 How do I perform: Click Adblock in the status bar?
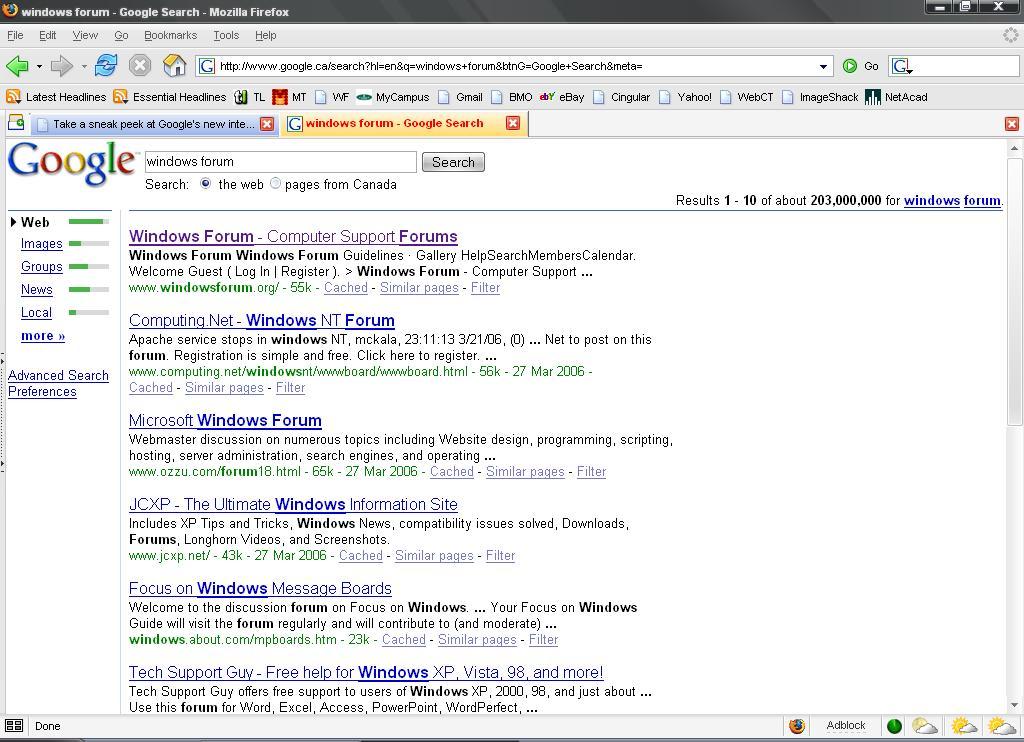846,726
